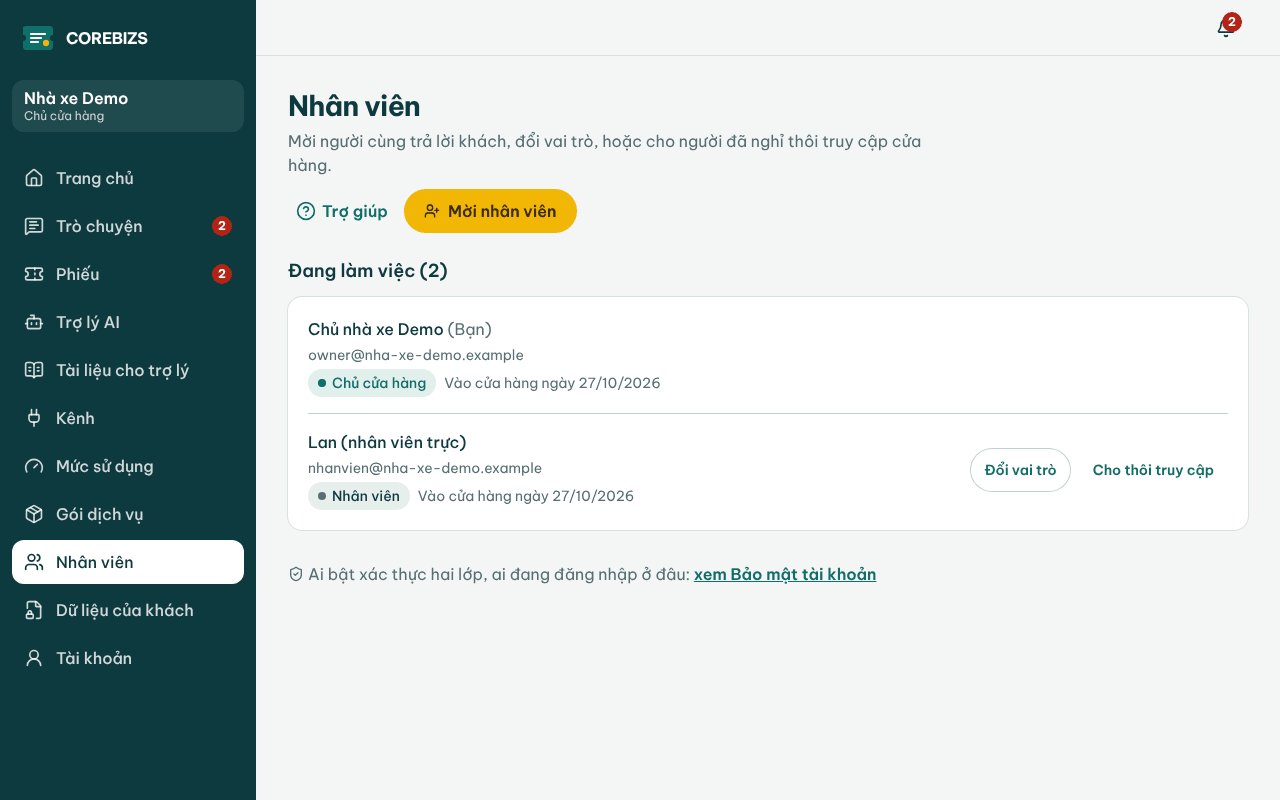1280x800 pixels.
Task: Open the Tài khoản page
Action: pos(128,658)
